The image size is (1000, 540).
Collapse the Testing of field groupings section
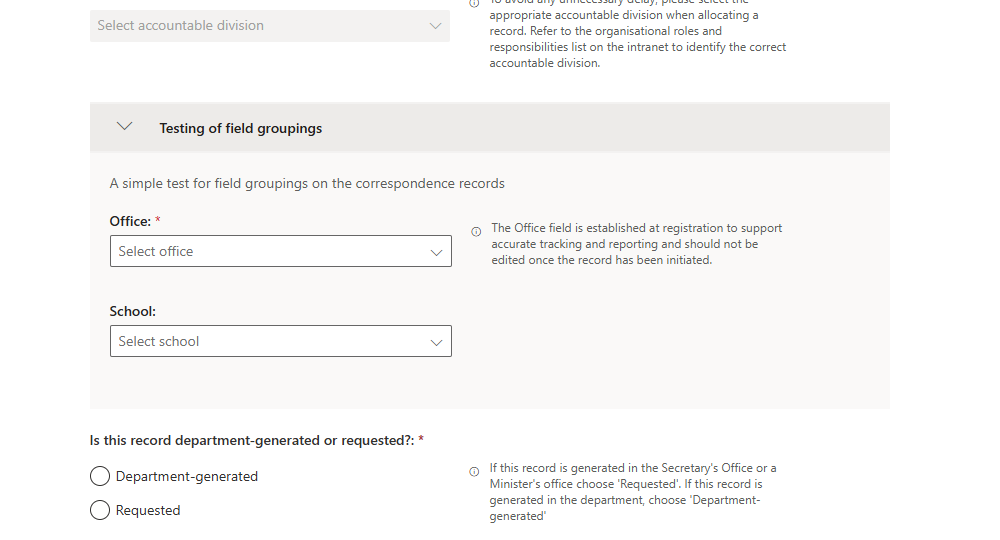pos(125,127)
